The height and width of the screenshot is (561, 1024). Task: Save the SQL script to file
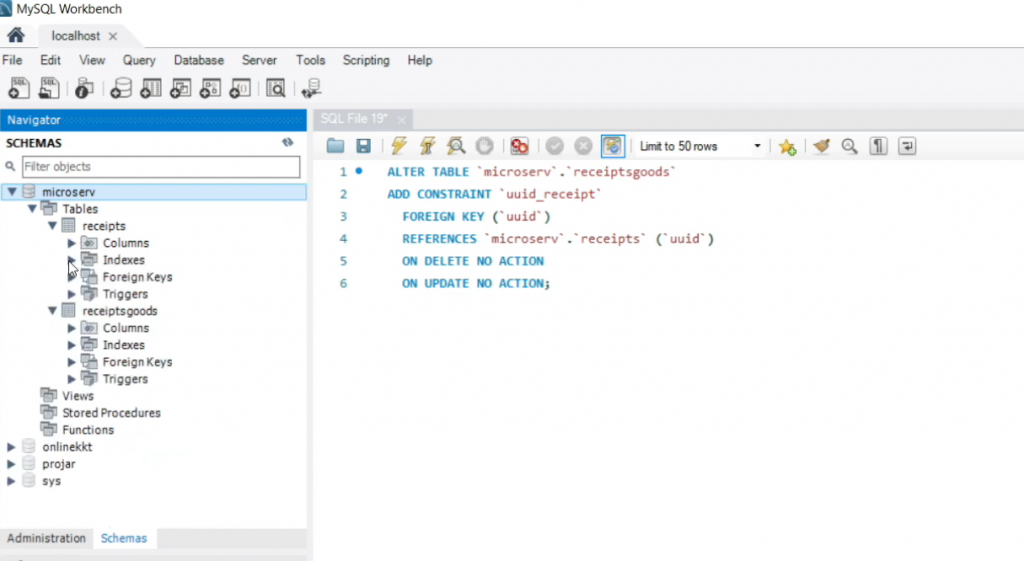coord(364,146)
